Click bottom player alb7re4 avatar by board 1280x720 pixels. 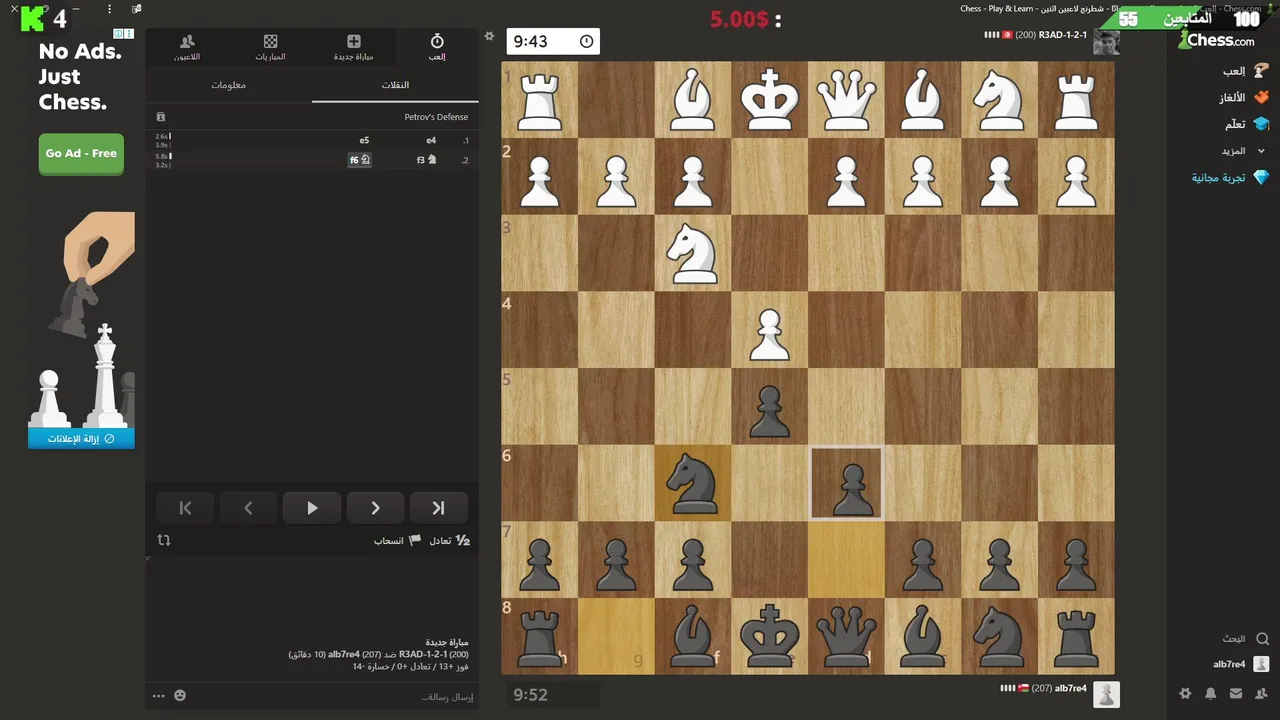1106,693
